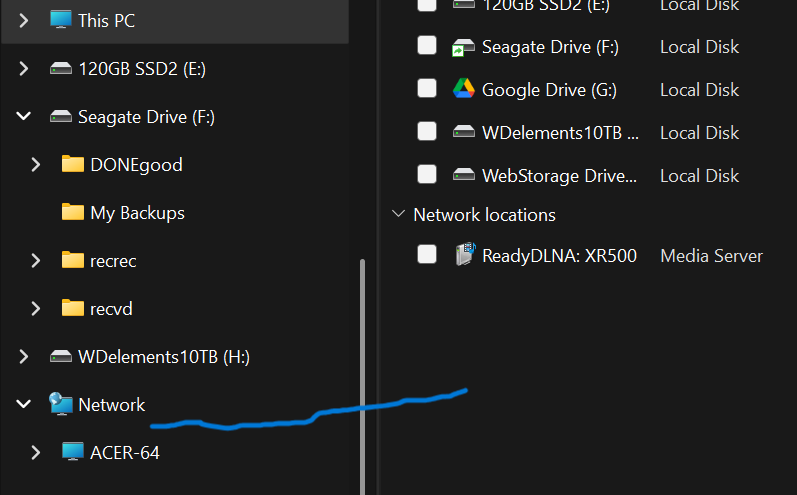This screenshot has width=797, height=495.
Task: Click the recrec folder icon
Action: point(73,260)
